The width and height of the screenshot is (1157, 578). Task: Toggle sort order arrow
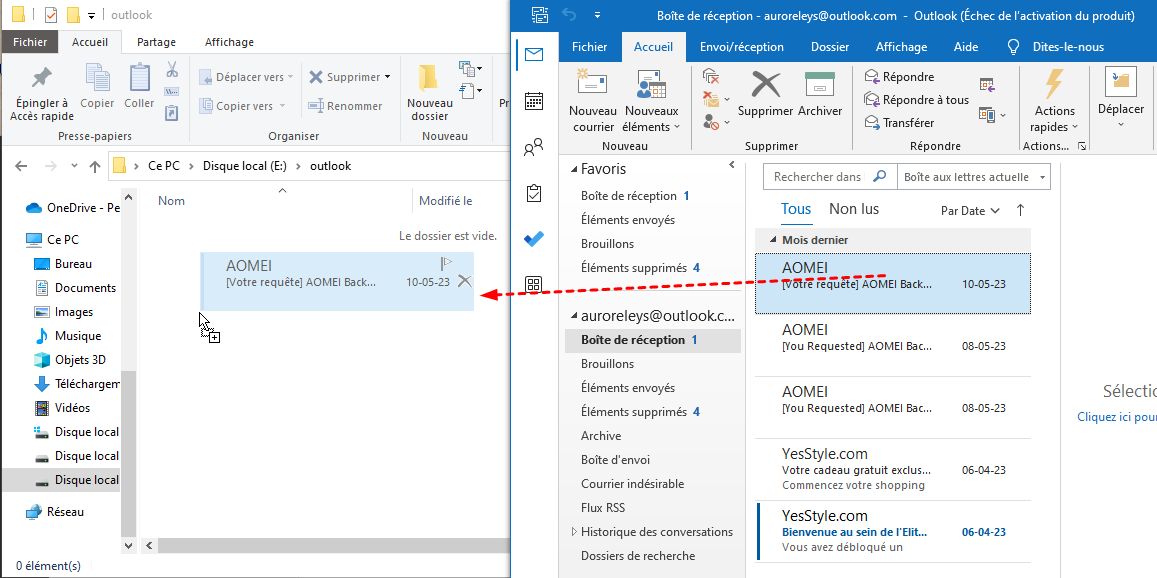(1020, 210)
